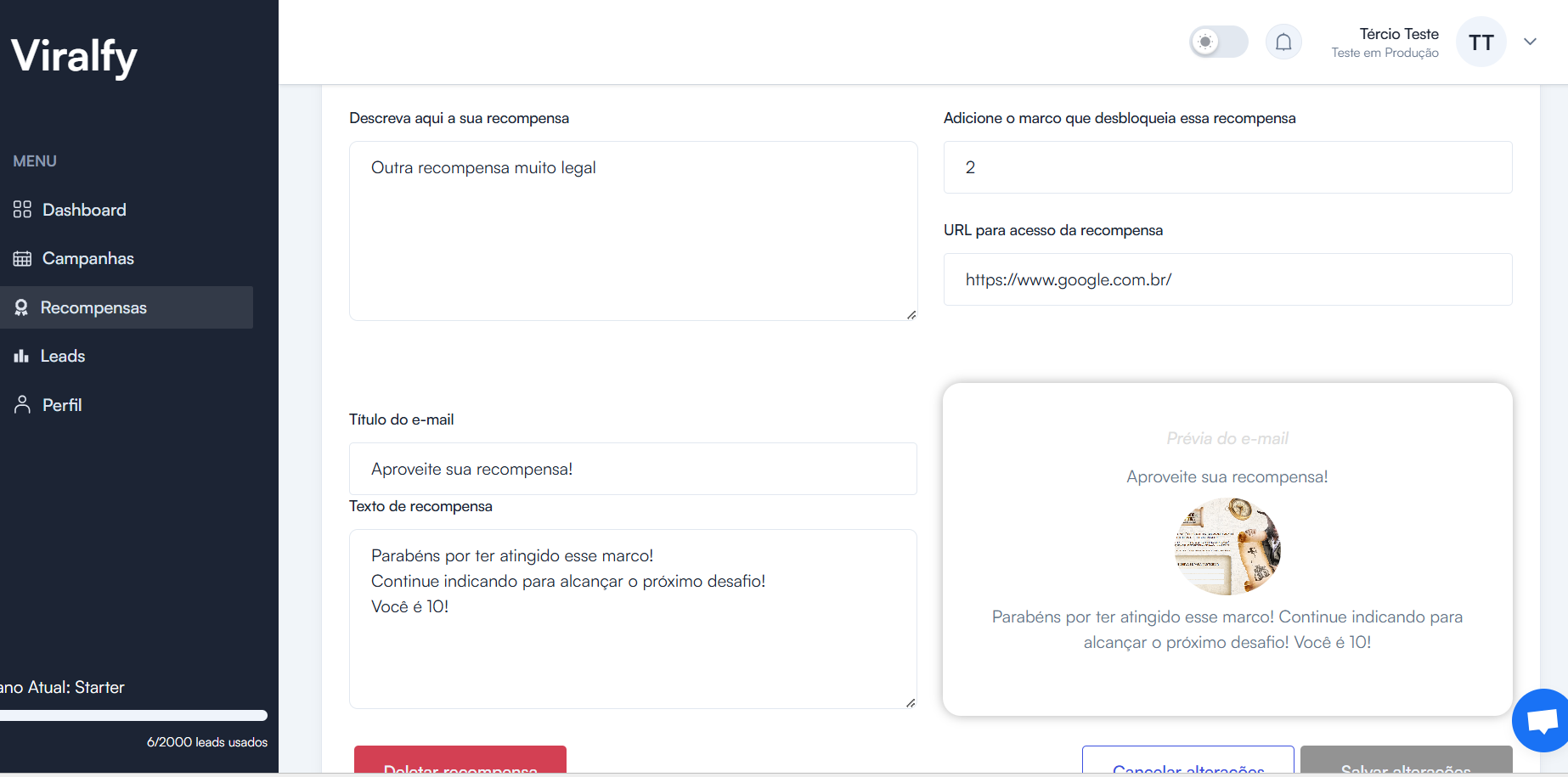Click the Dashboard grid icon
The width and height of the screenshot is (1568, 777).
tap(22, 210)
